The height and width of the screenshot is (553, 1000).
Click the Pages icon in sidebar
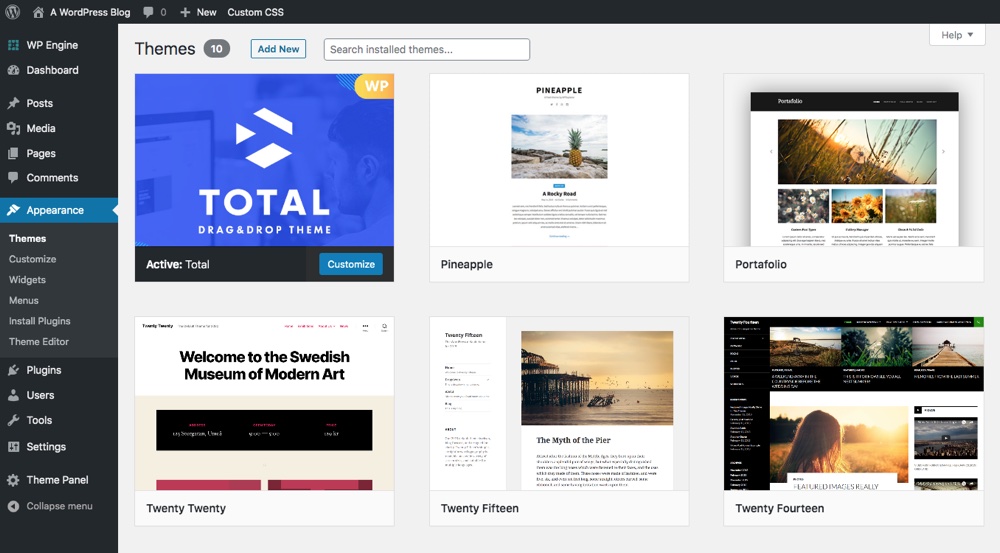(x=13, y=153)
